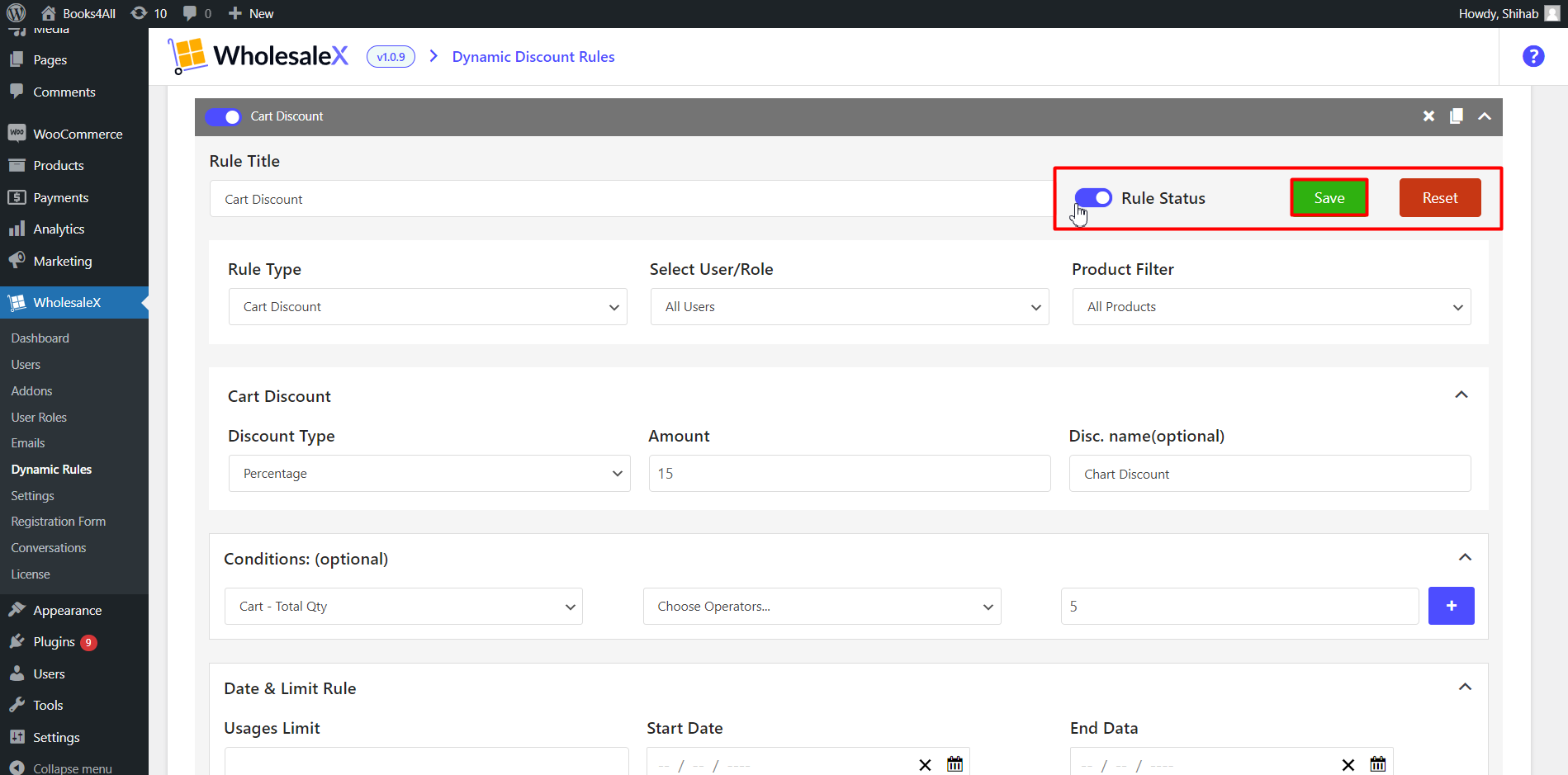Open the Rule Type dropdown
Viewport: 1568px width, 775px height.
pyautogui.click(x=428, y=307)
